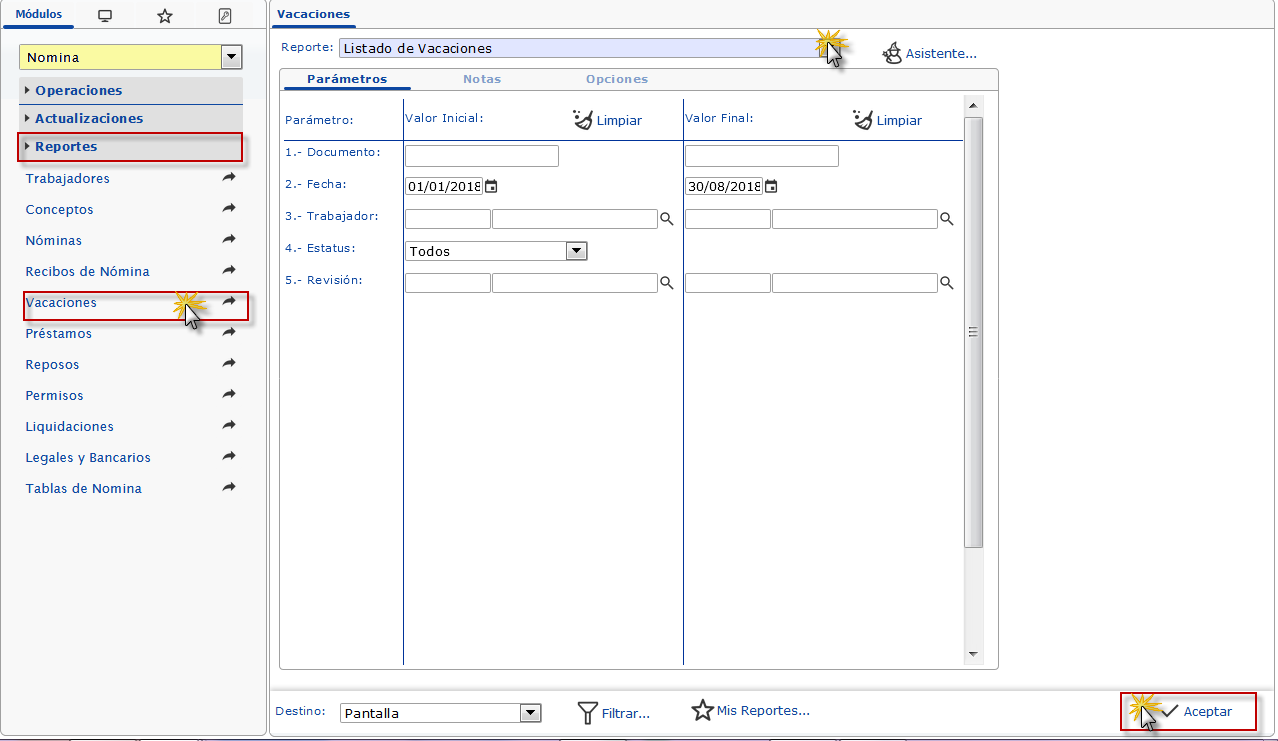Open the Asistente wizard
The width and height of the screenshot is (1278, 741).
tap(929, 54)
